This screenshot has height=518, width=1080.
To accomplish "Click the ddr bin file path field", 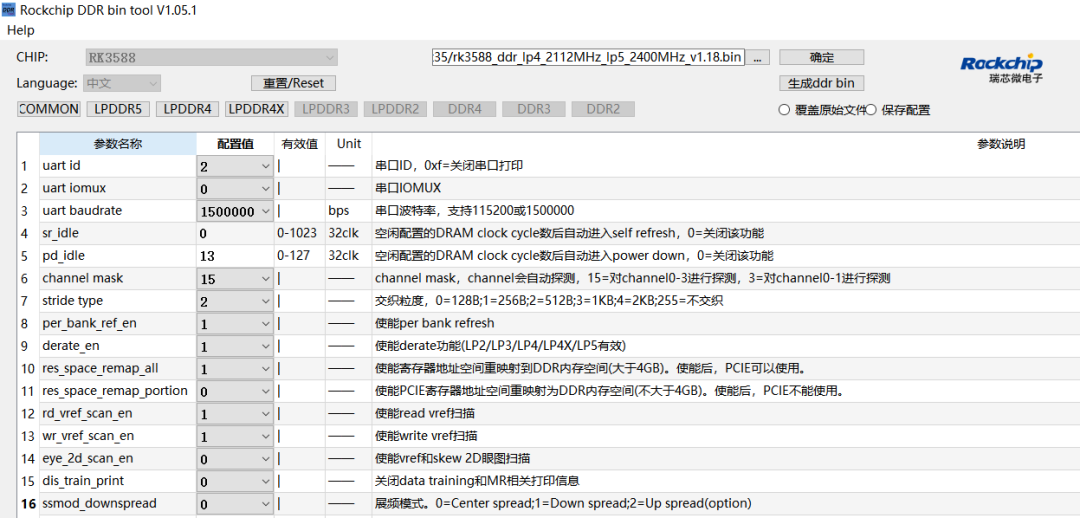I will tap(589, 58).
